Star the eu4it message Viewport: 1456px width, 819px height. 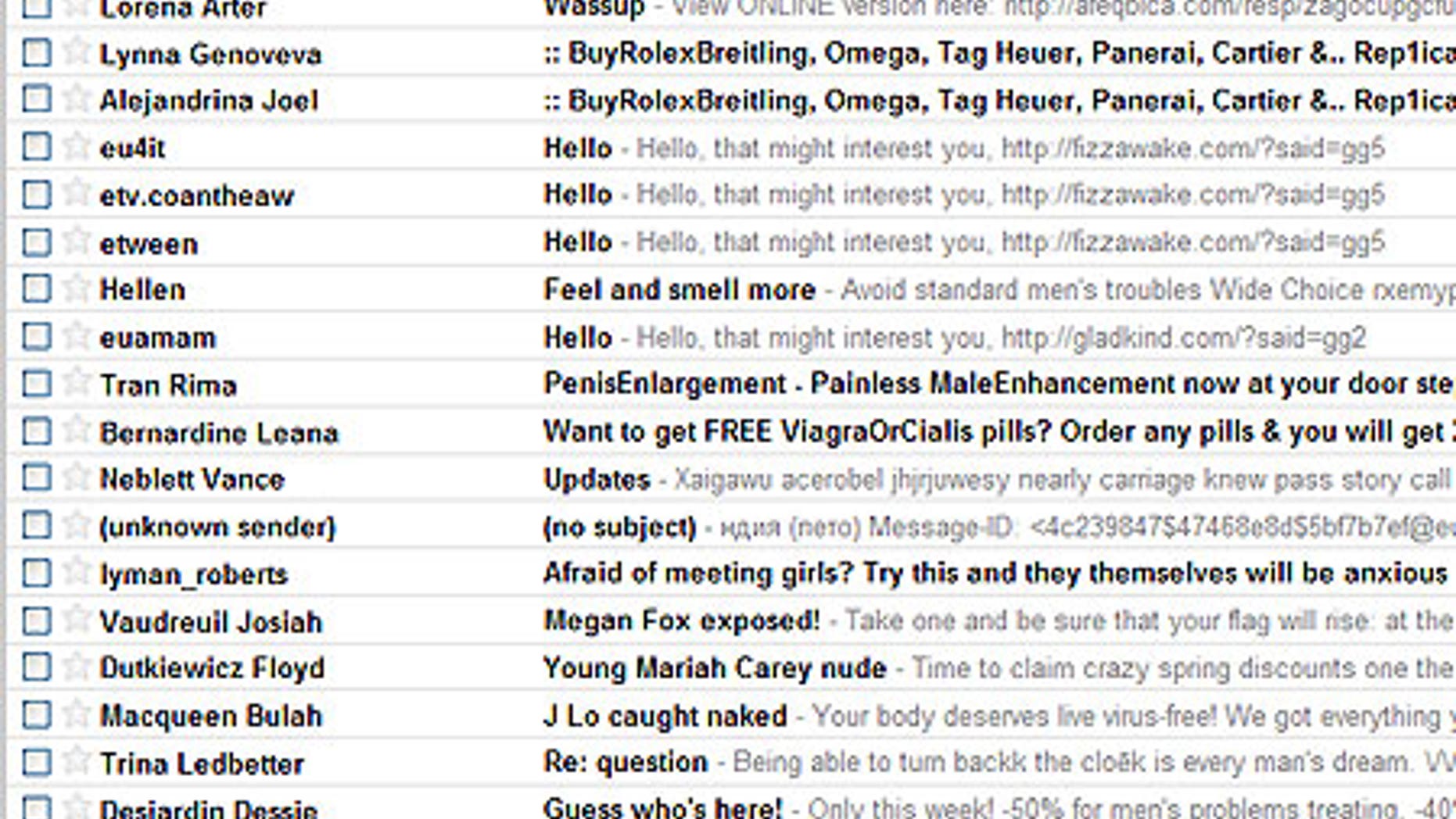(76, 146)
